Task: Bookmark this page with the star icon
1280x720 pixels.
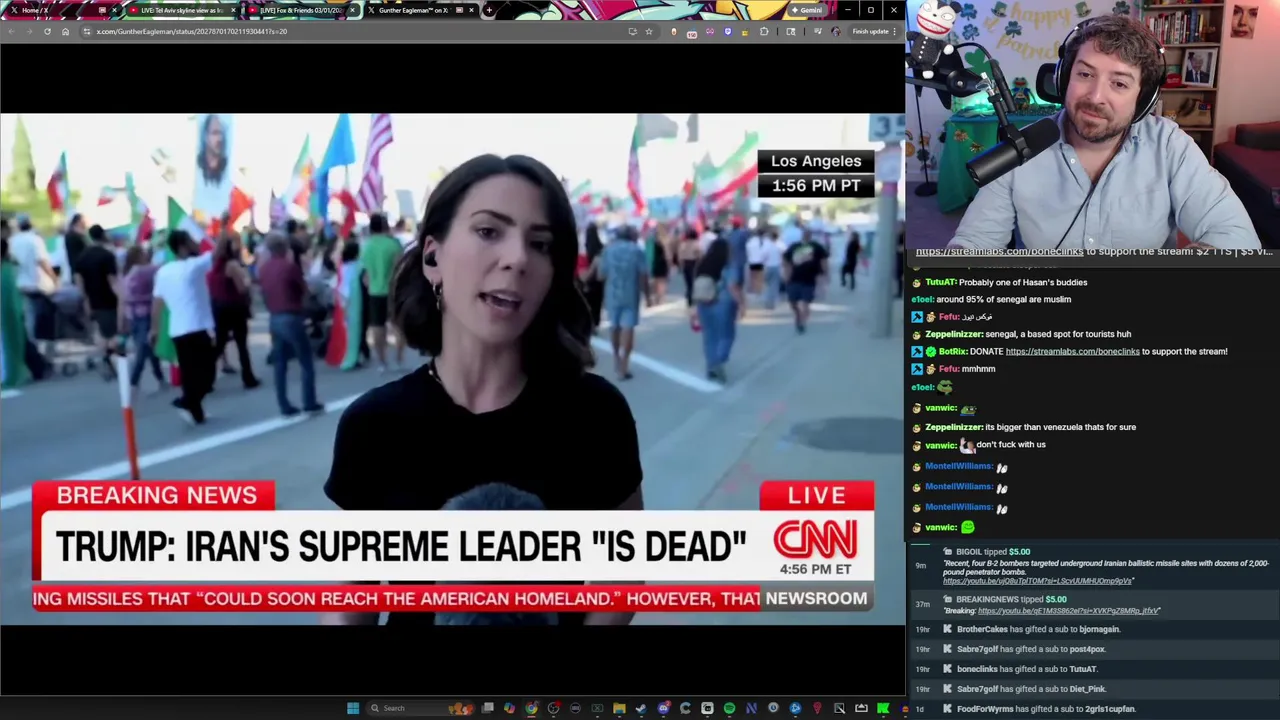Action: coord(649,31)
